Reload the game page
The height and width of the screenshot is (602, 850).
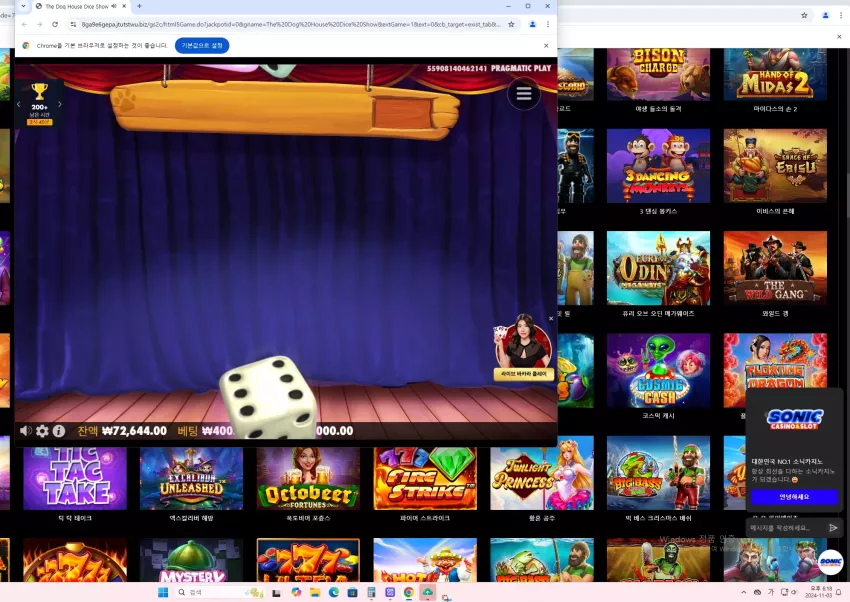[x=55, y=24]
